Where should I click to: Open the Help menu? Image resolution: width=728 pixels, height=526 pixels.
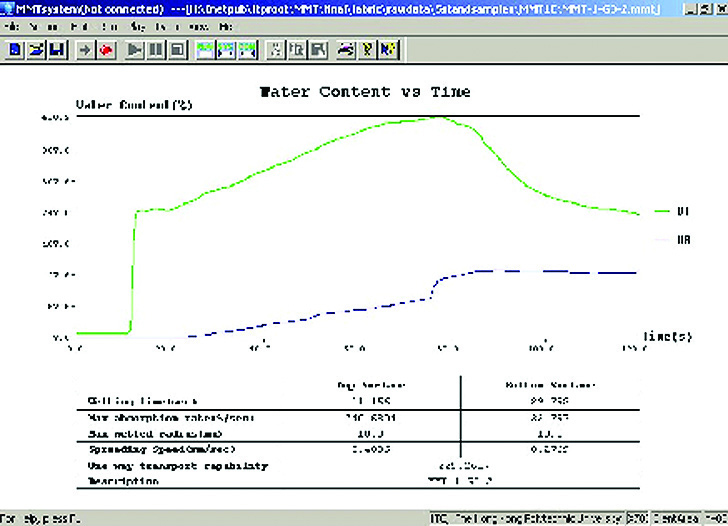click(x=224, y=26)
